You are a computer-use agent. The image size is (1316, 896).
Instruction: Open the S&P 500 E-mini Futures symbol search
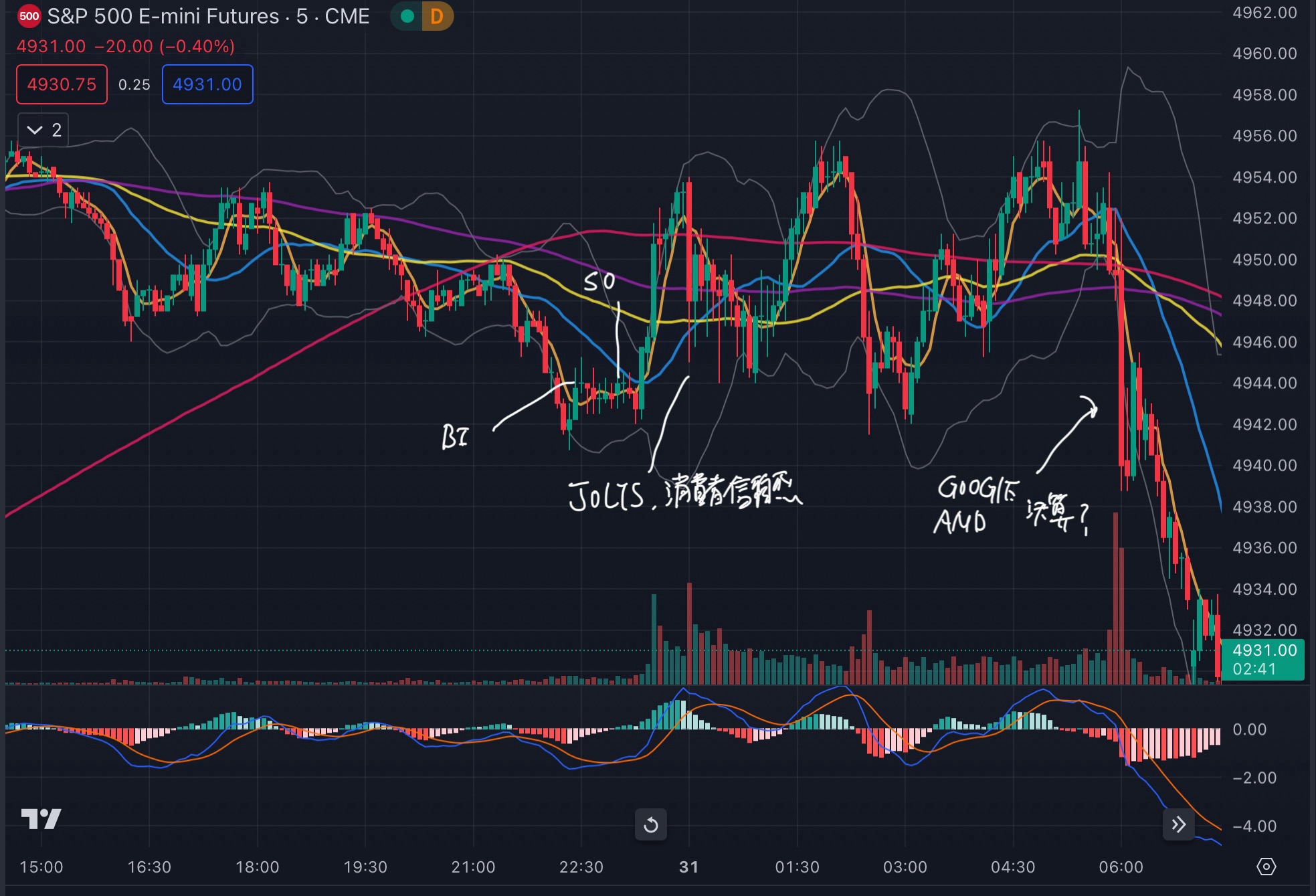(x=163, y=16)
